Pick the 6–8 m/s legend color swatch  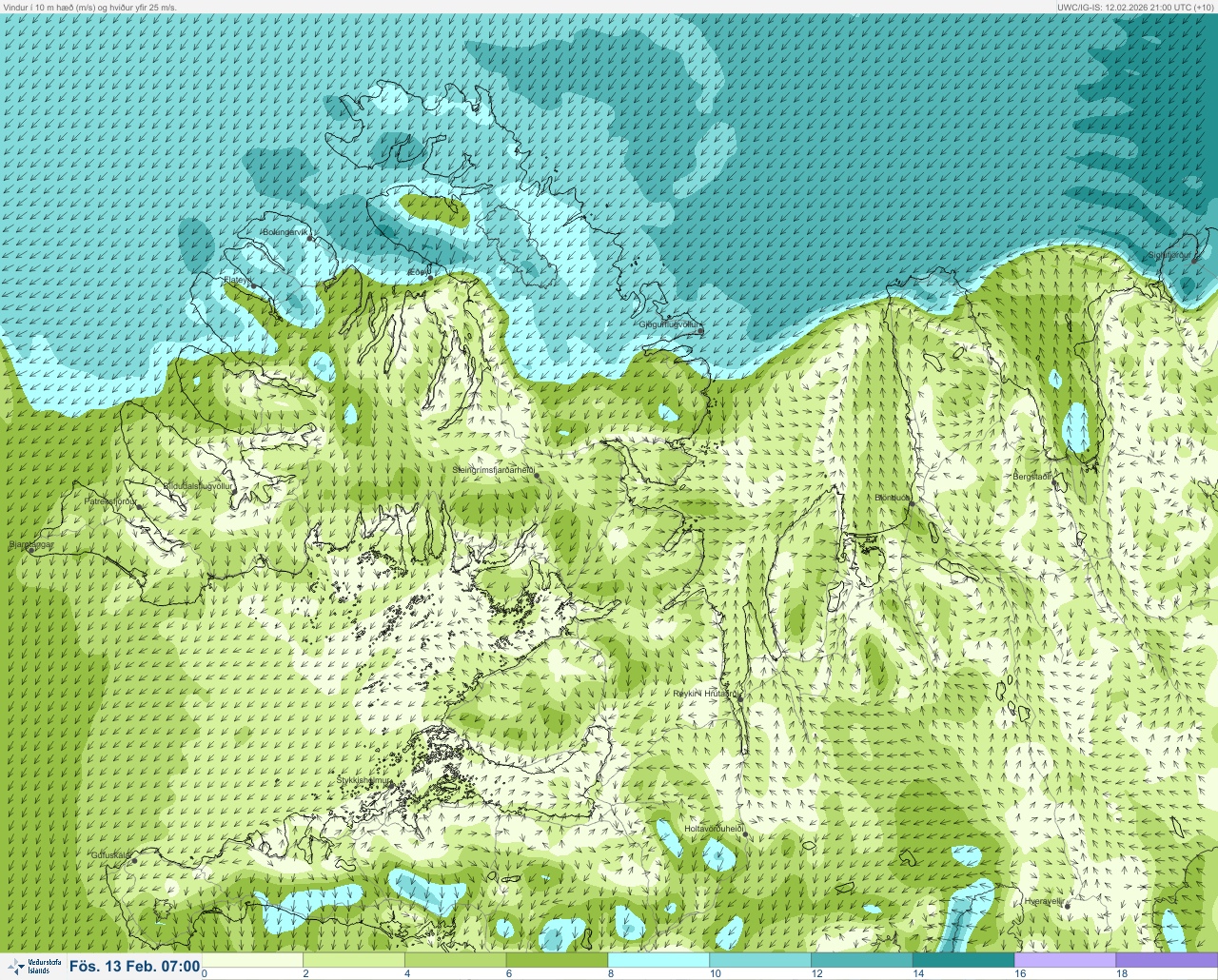(557, 960)
